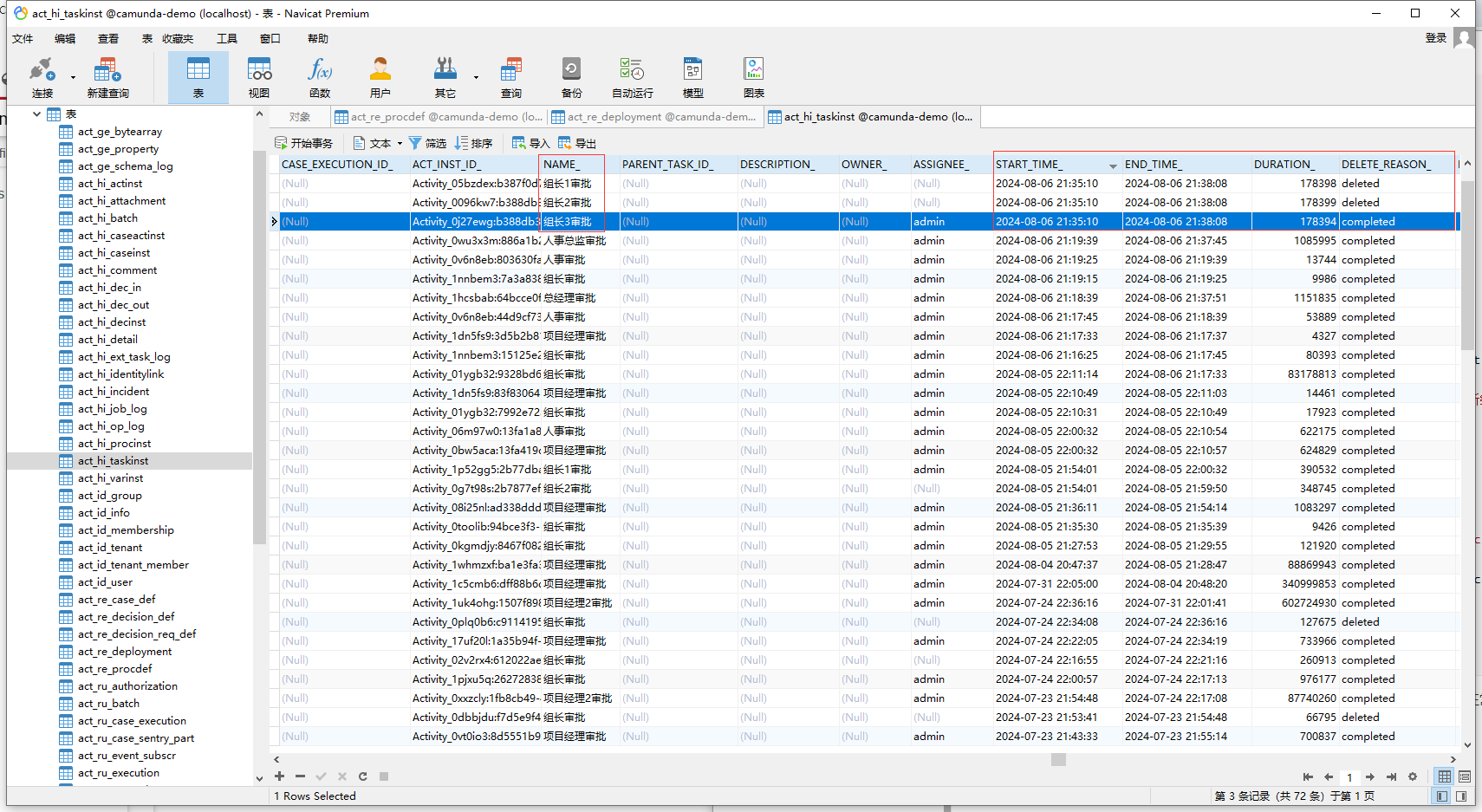Open the 帮助 (Help) menu
Viewport: 1482px width, 812px height.
[318, 38]
